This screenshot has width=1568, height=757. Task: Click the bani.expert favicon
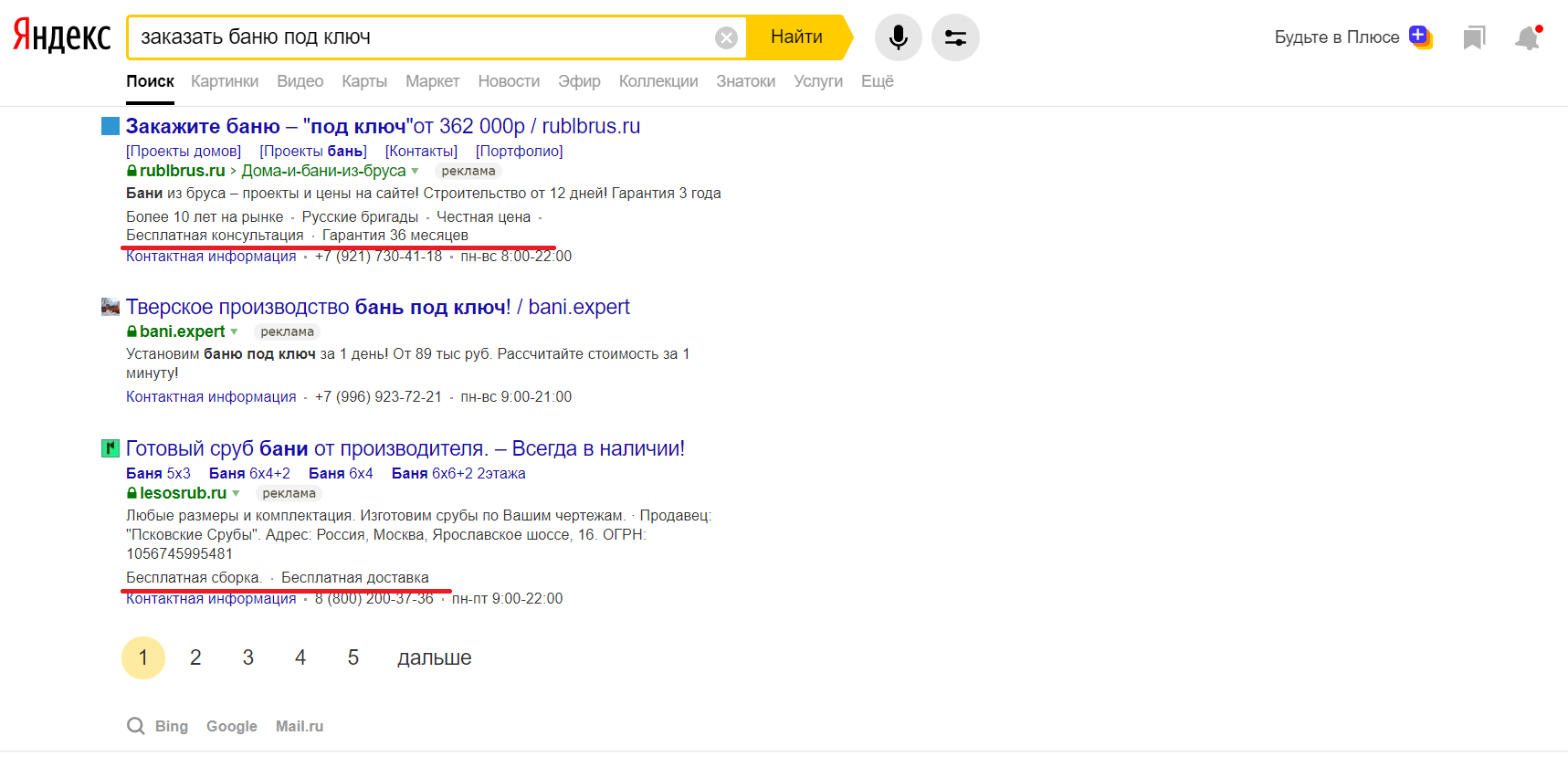(110, 307)
